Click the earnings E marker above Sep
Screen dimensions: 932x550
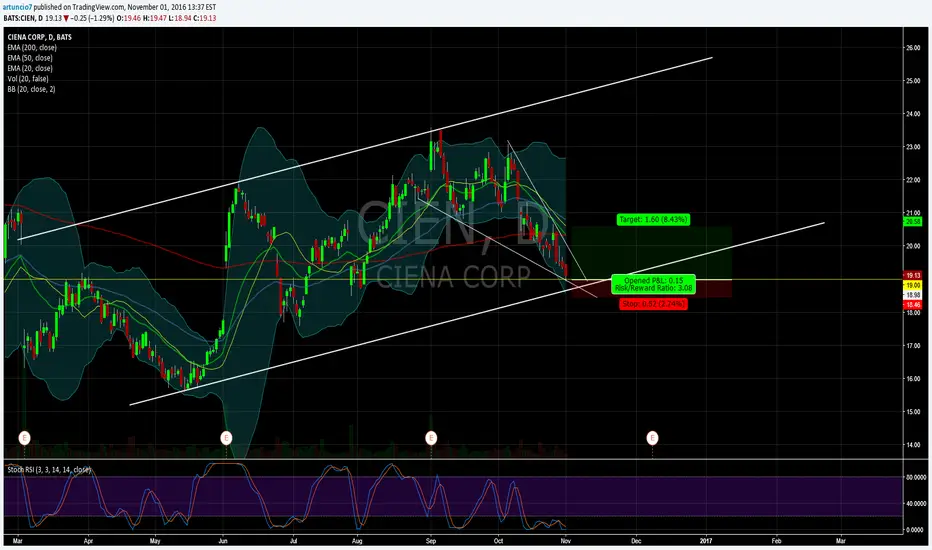[431, 438]
